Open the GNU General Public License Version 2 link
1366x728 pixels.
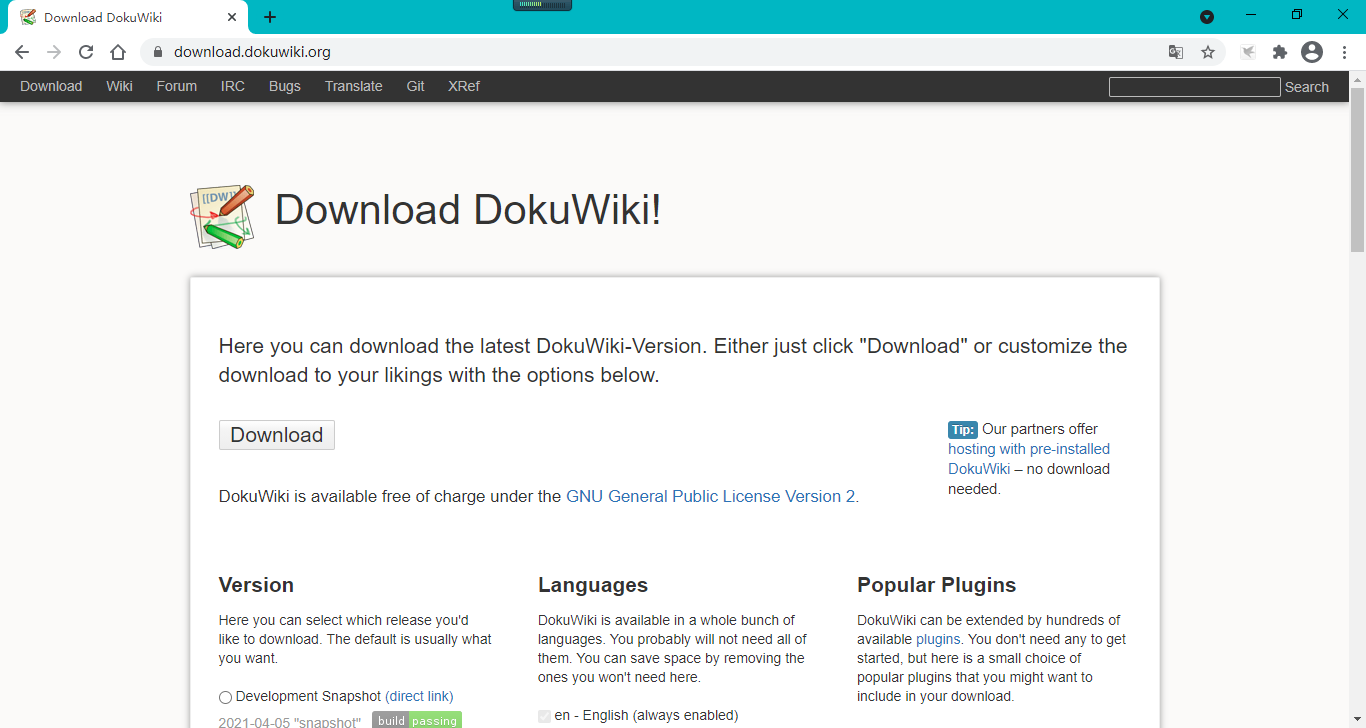710,496
